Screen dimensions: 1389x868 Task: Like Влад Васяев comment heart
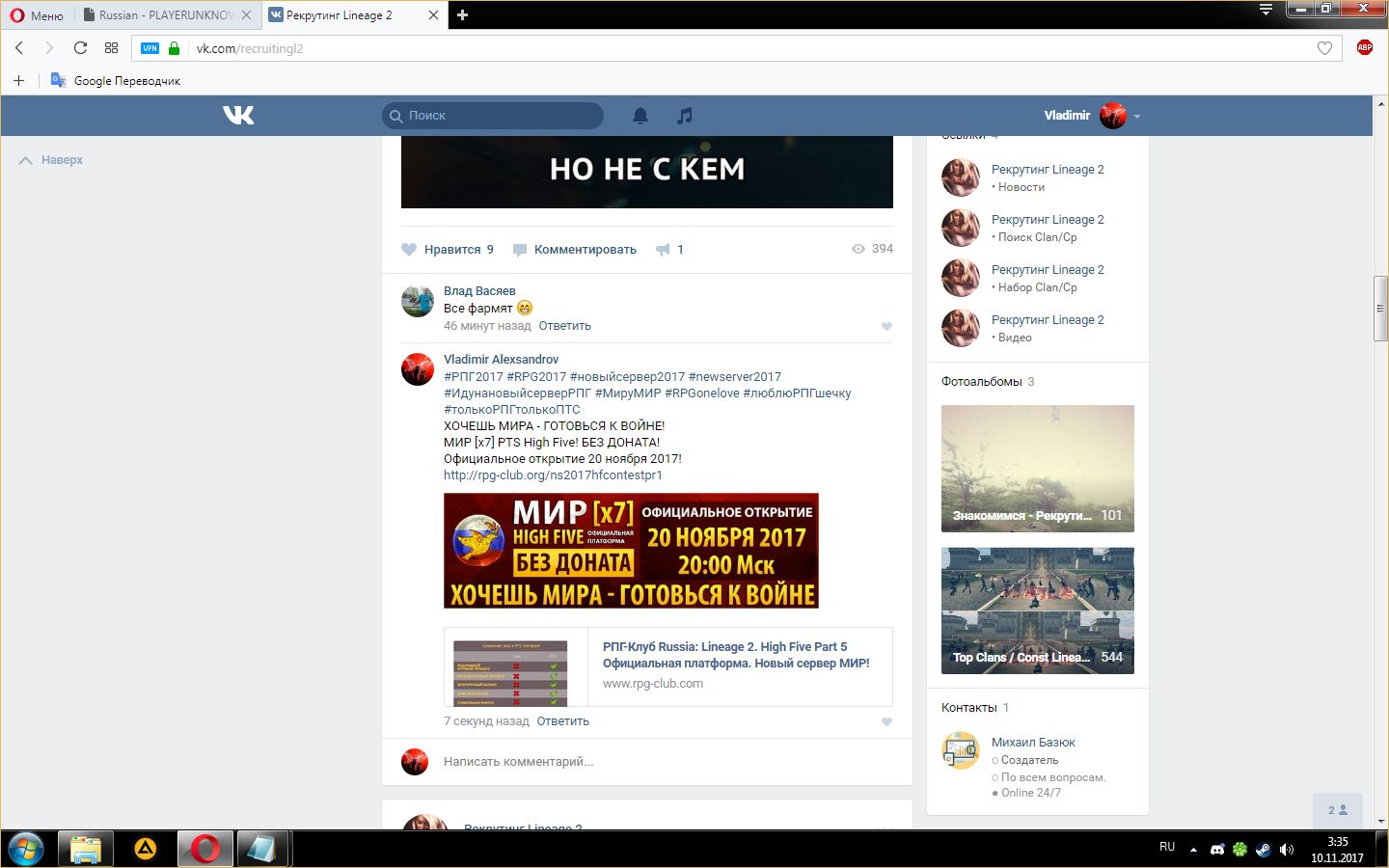click(886, 327)
